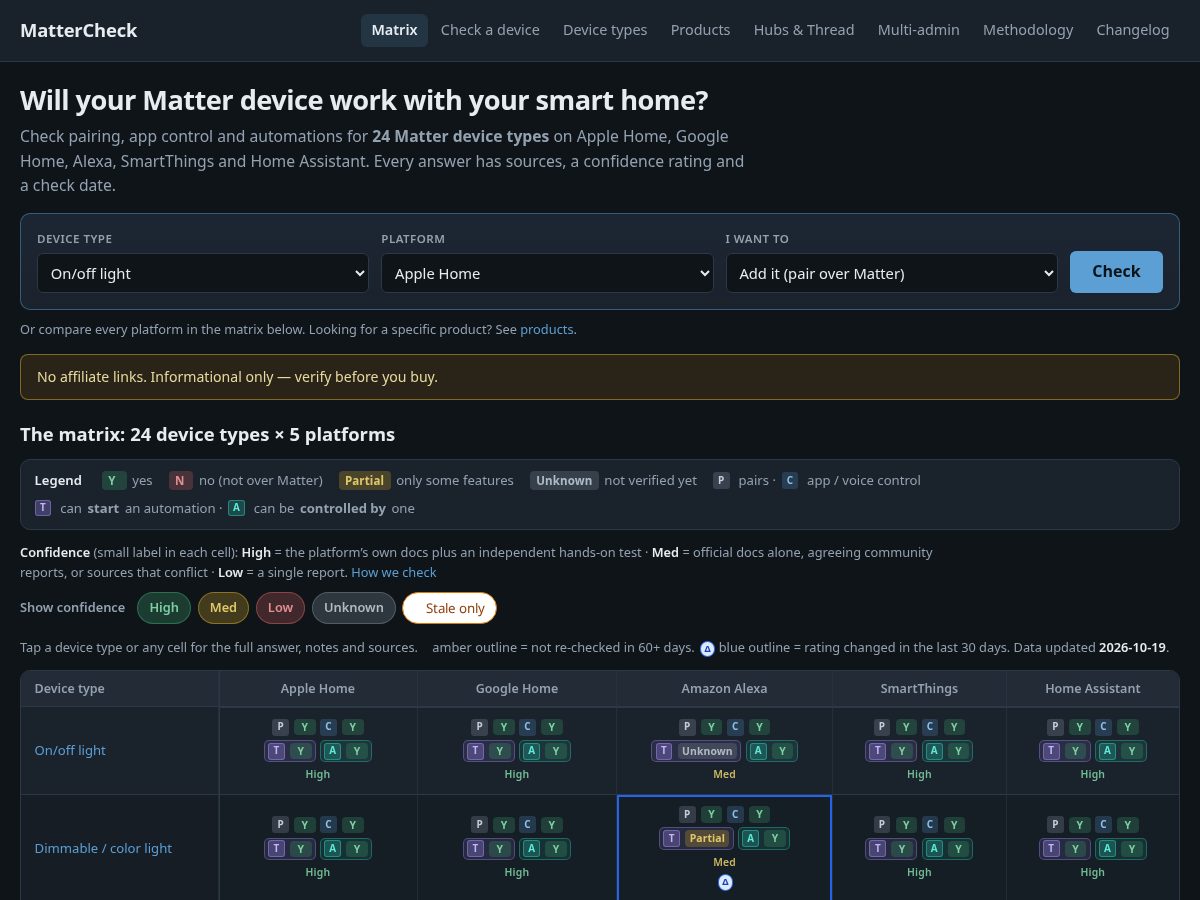Click the 'Apple Home' column header

click(318, 688)
